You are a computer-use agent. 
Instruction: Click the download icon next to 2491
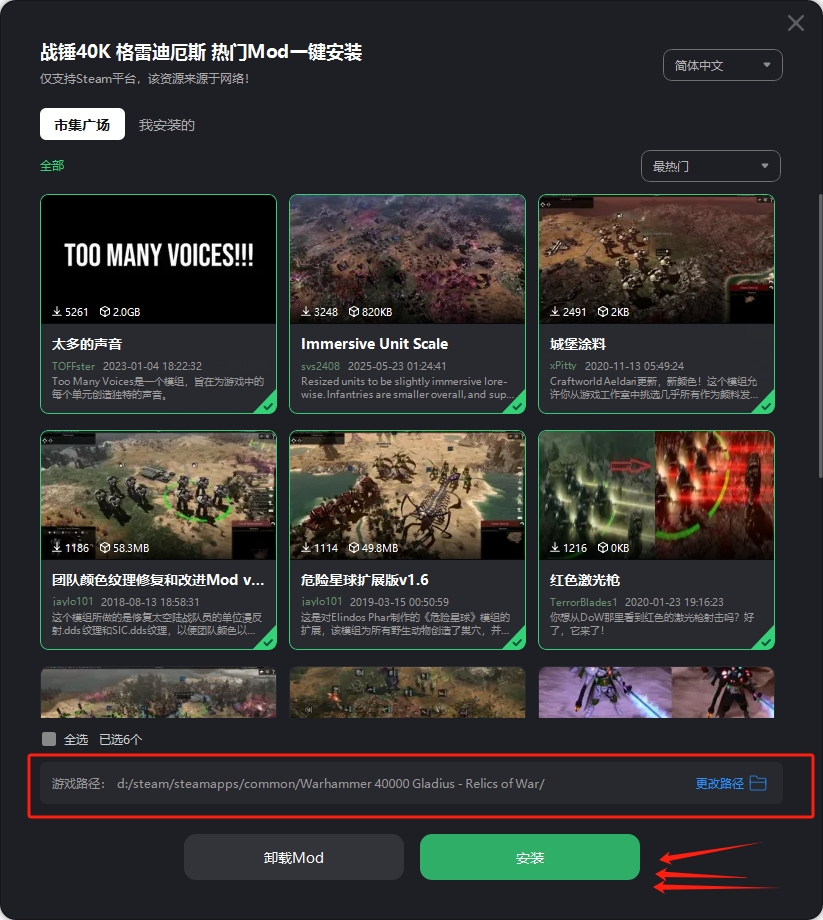pyautogui.click(x=554, y=312)
